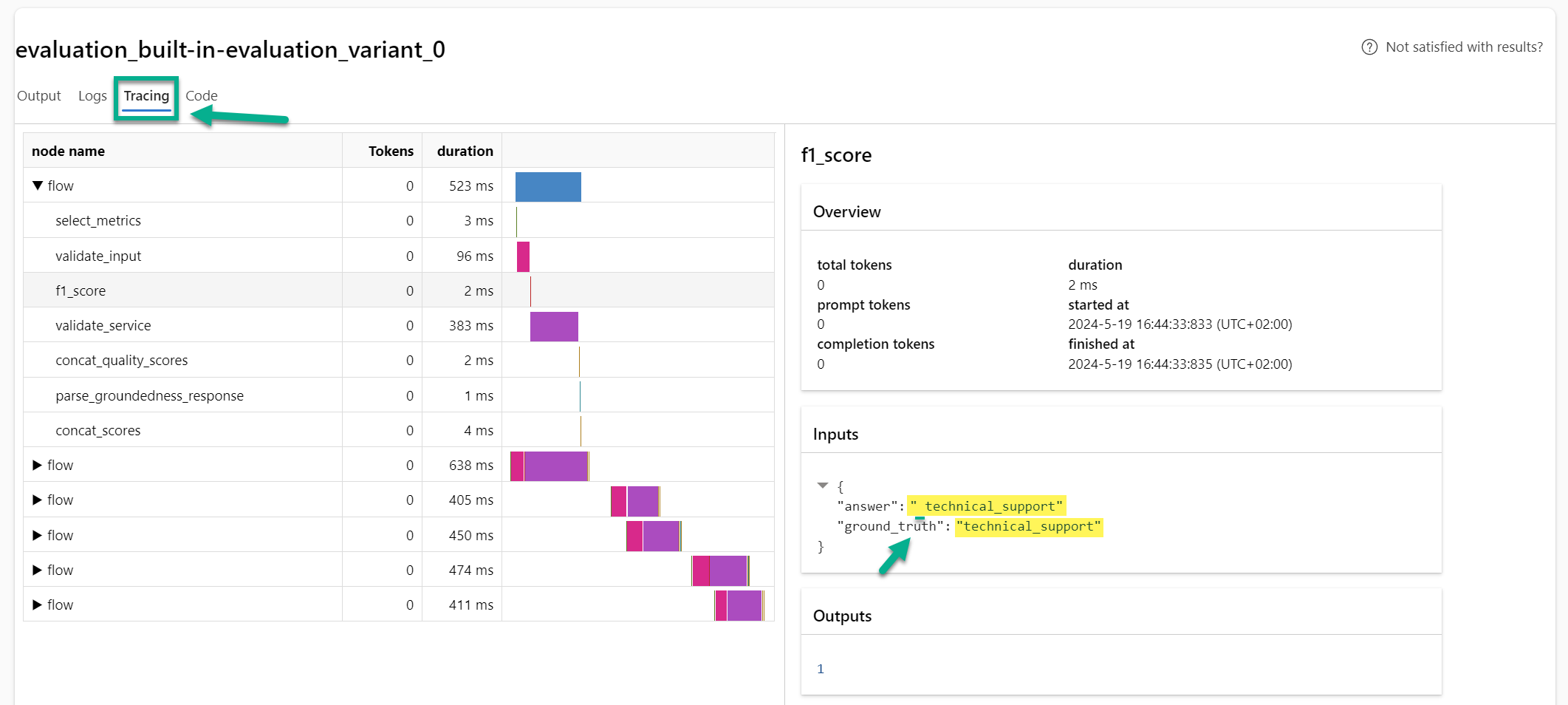Open the 'Not satisfied with results?' link
1568x705 pixels.
pos(1463,47)
